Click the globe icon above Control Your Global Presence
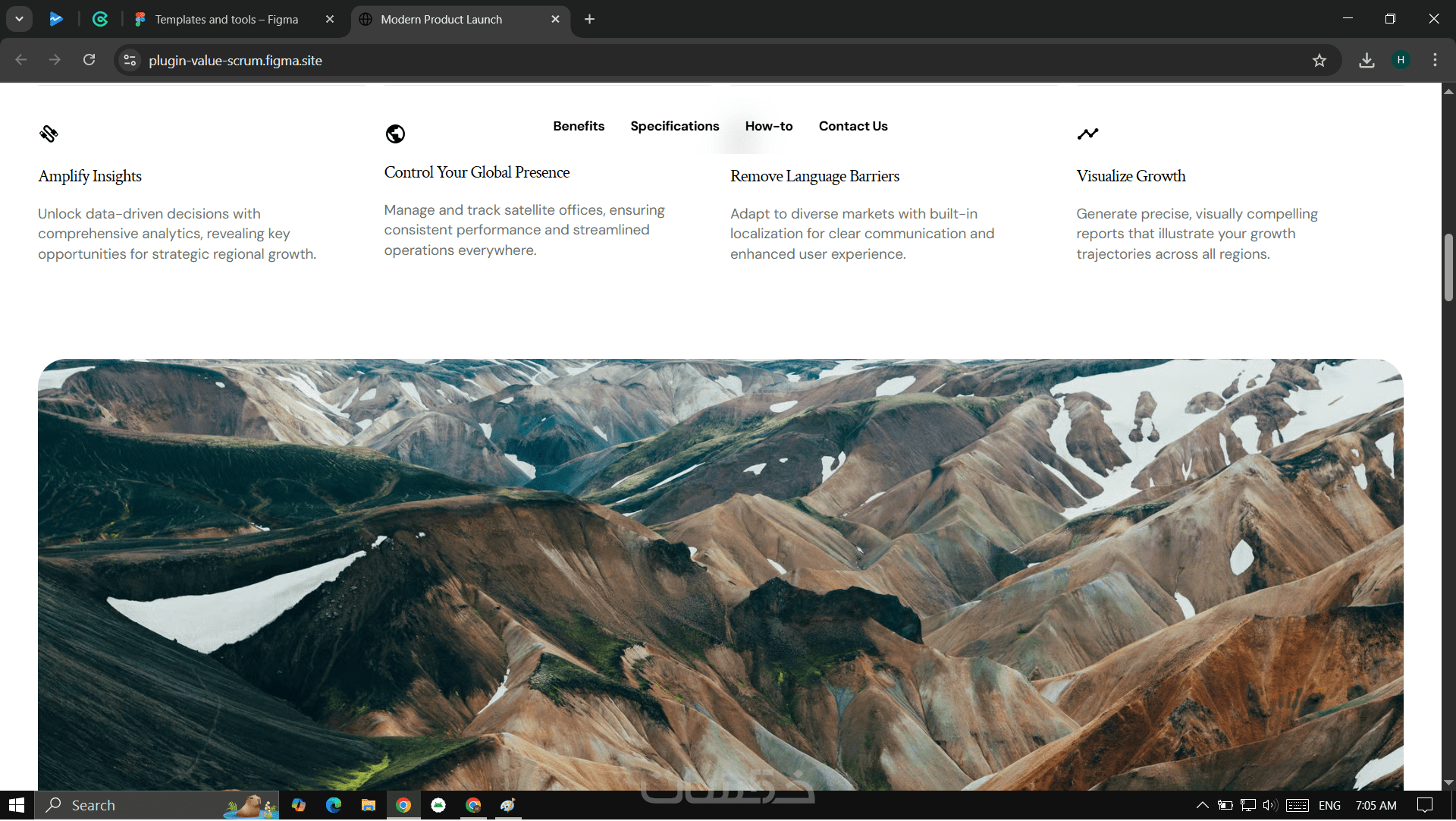This screenshot has width=1456, height=821. click(395, 134)
